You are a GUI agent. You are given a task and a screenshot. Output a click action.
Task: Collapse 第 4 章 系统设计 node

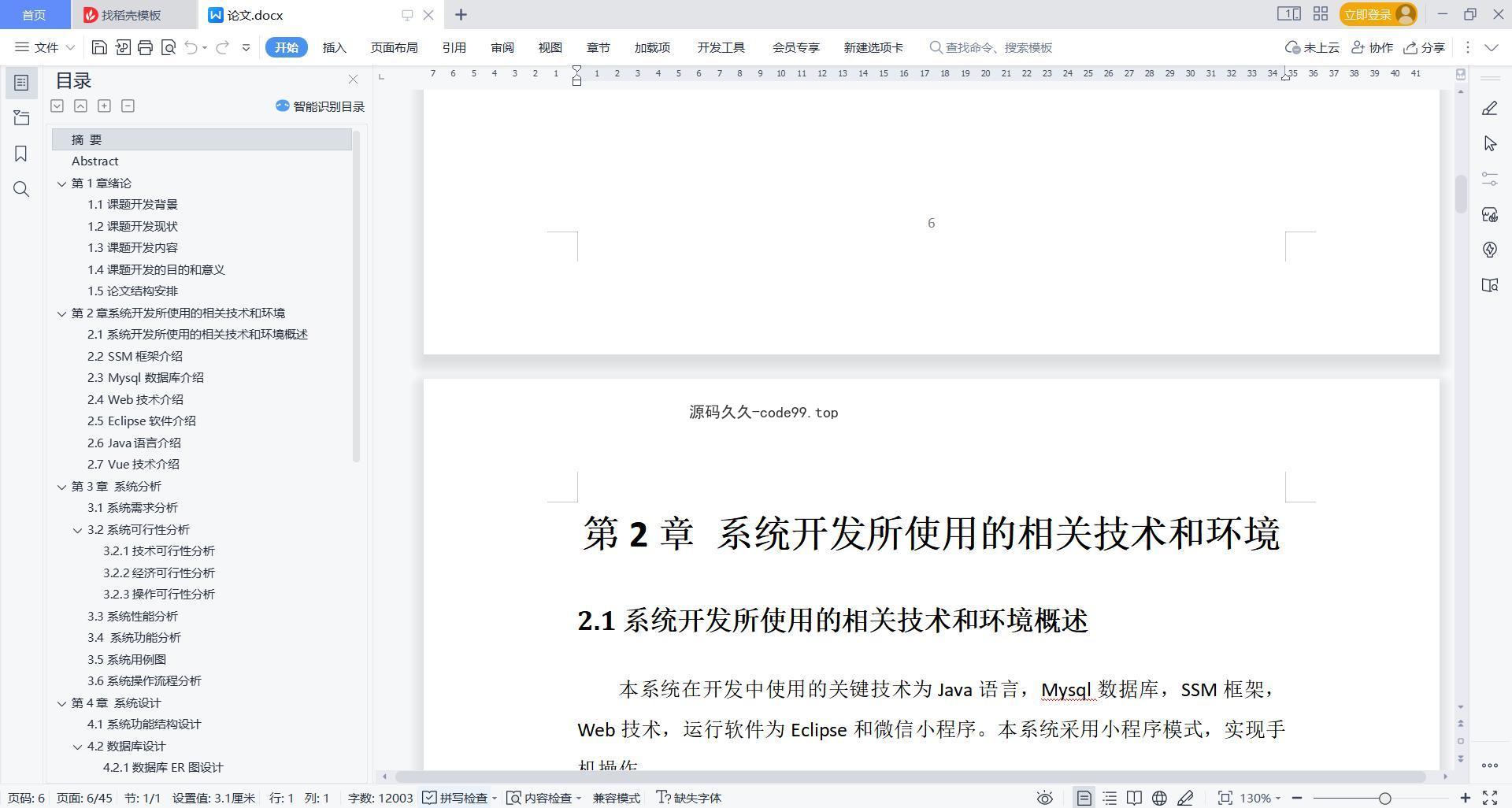point(61,703)
